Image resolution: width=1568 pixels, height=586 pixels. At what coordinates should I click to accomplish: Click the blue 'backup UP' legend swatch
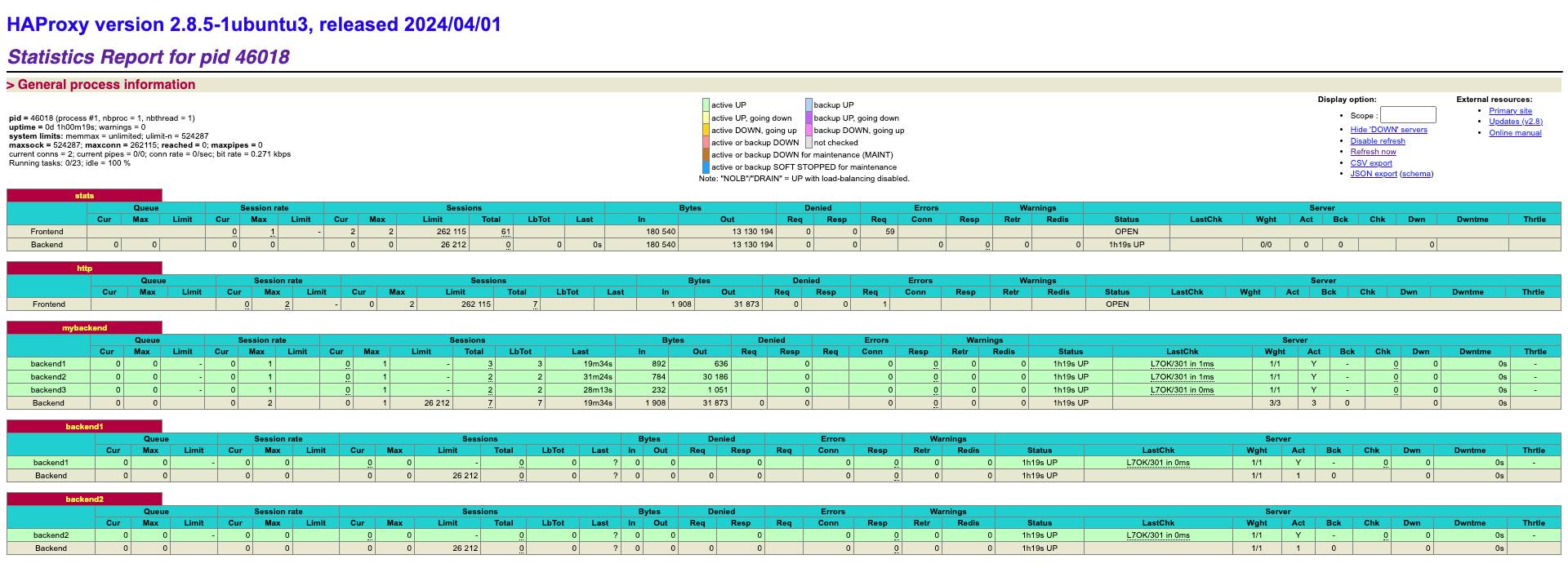(x=808, y=105)
